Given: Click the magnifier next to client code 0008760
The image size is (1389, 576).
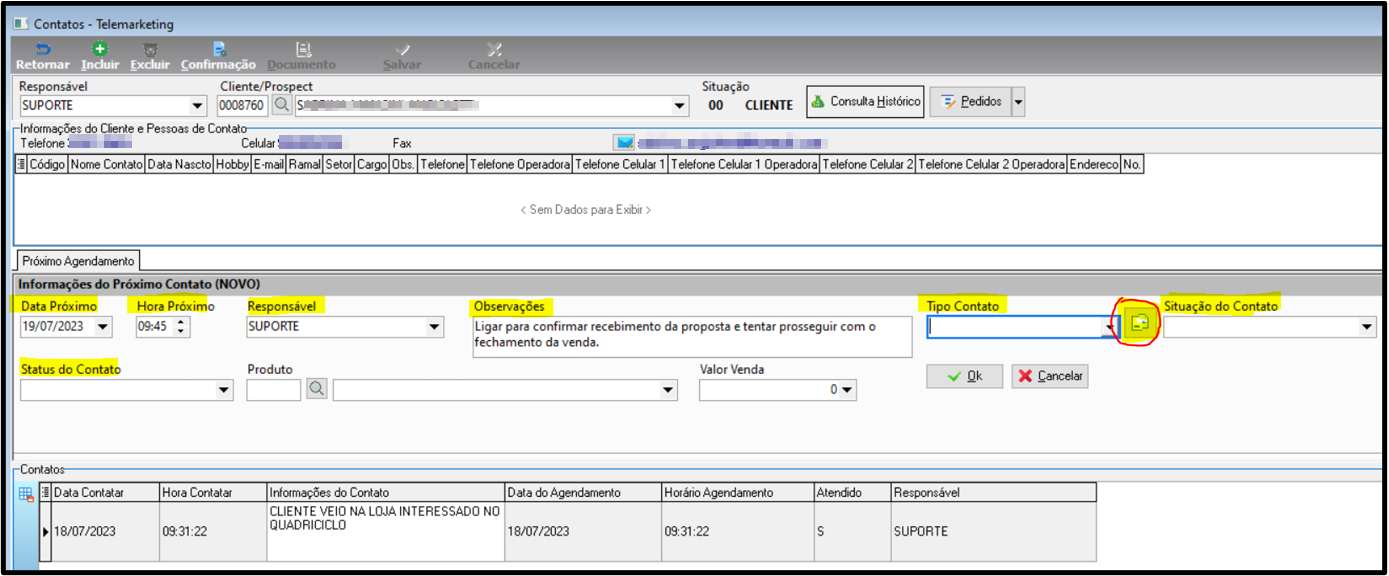Looking at the screenshot, I should [281, 104].
